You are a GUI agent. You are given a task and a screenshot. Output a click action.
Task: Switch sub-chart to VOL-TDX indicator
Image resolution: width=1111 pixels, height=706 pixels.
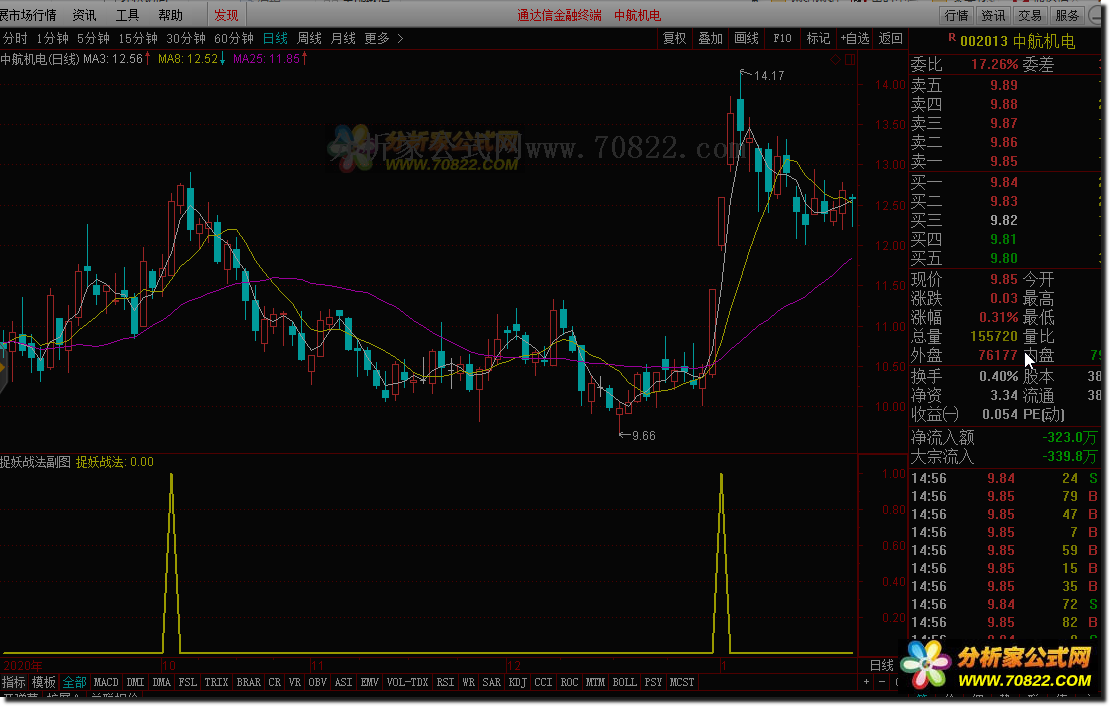[408, 682]
